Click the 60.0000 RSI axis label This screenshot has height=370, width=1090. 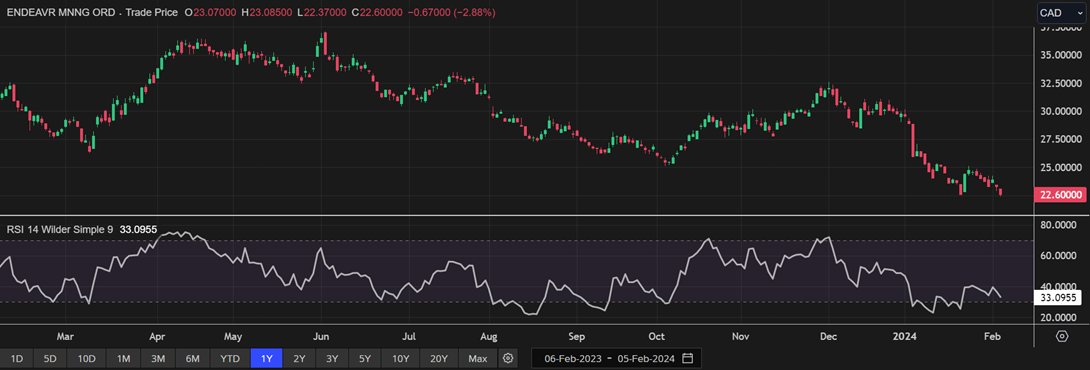(1059, 256)
